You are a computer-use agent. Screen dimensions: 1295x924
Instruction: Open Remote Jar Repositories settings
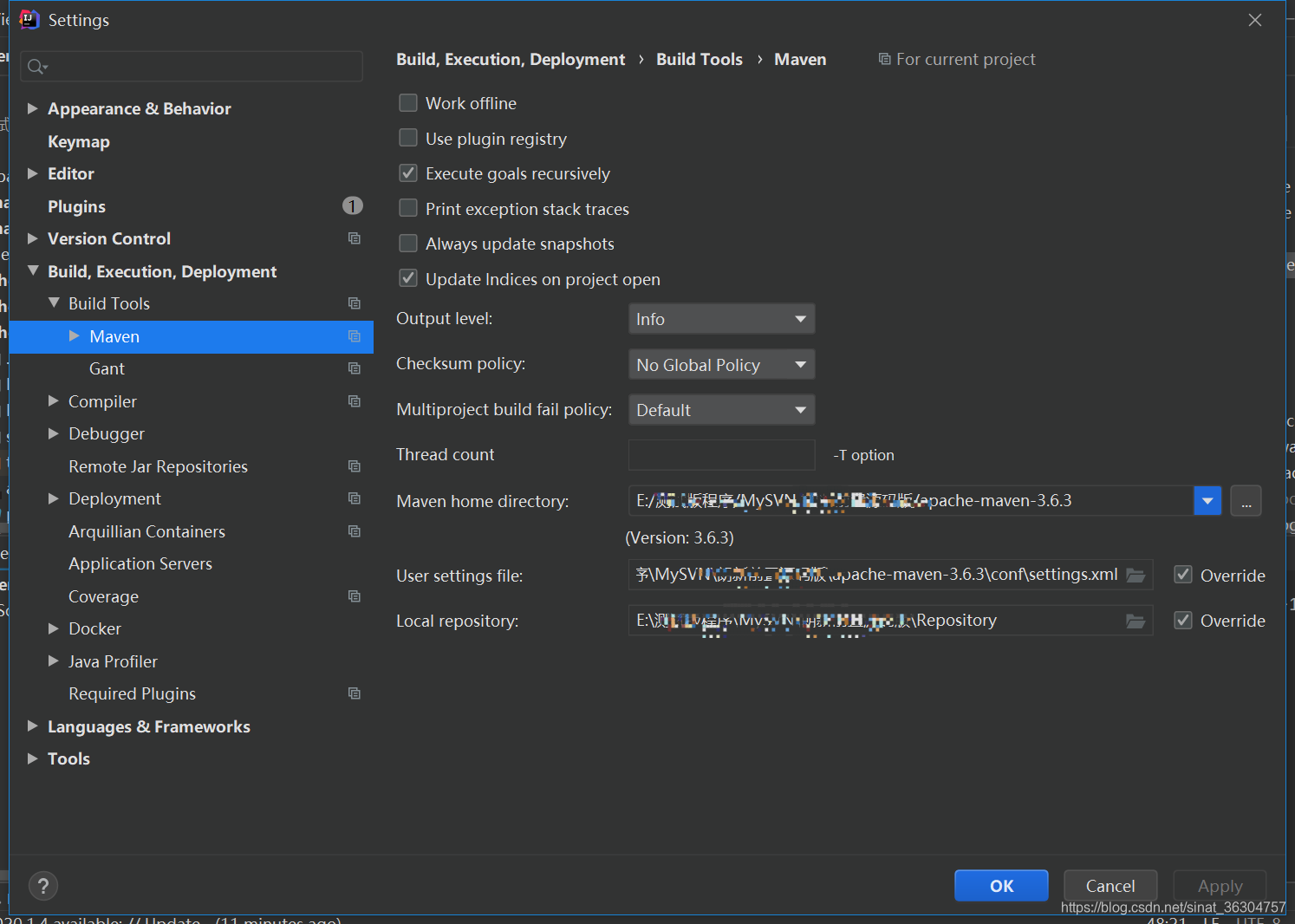(x=158, y=466)
